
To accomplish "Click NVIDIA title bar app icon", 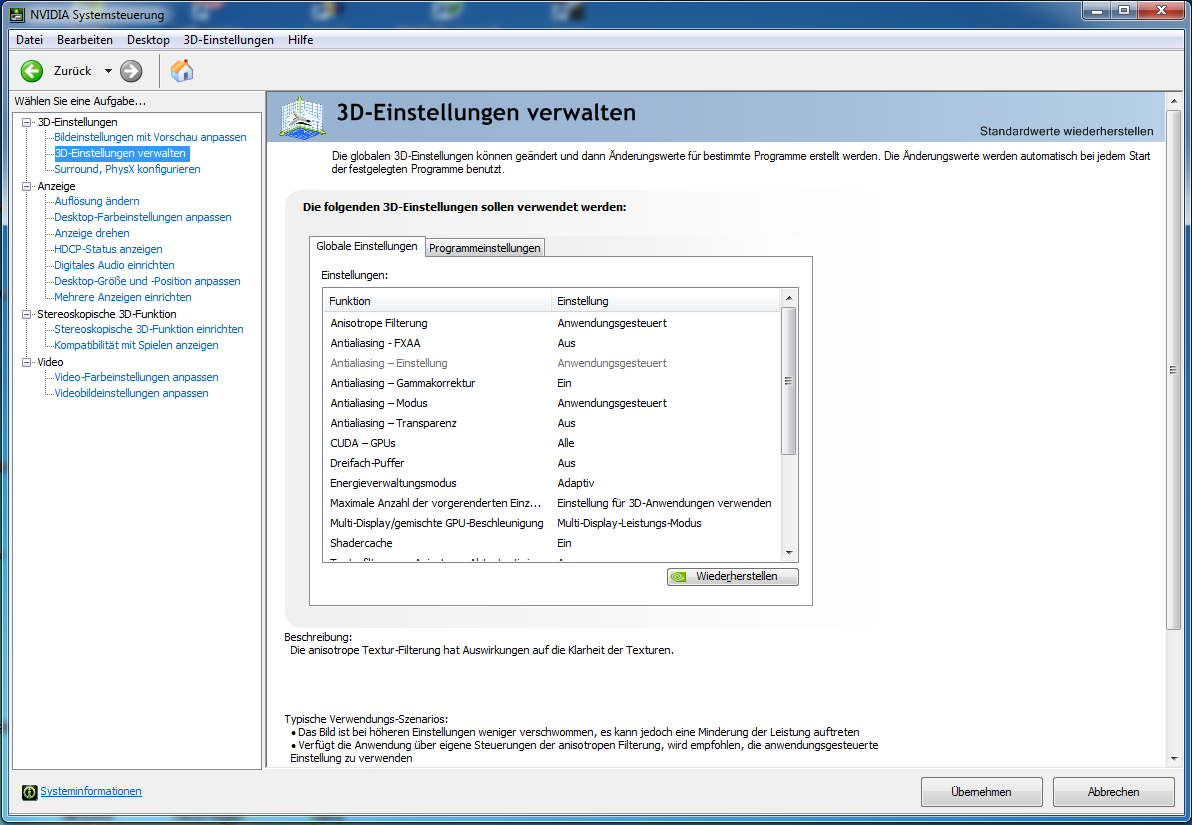I will point(17,14).
